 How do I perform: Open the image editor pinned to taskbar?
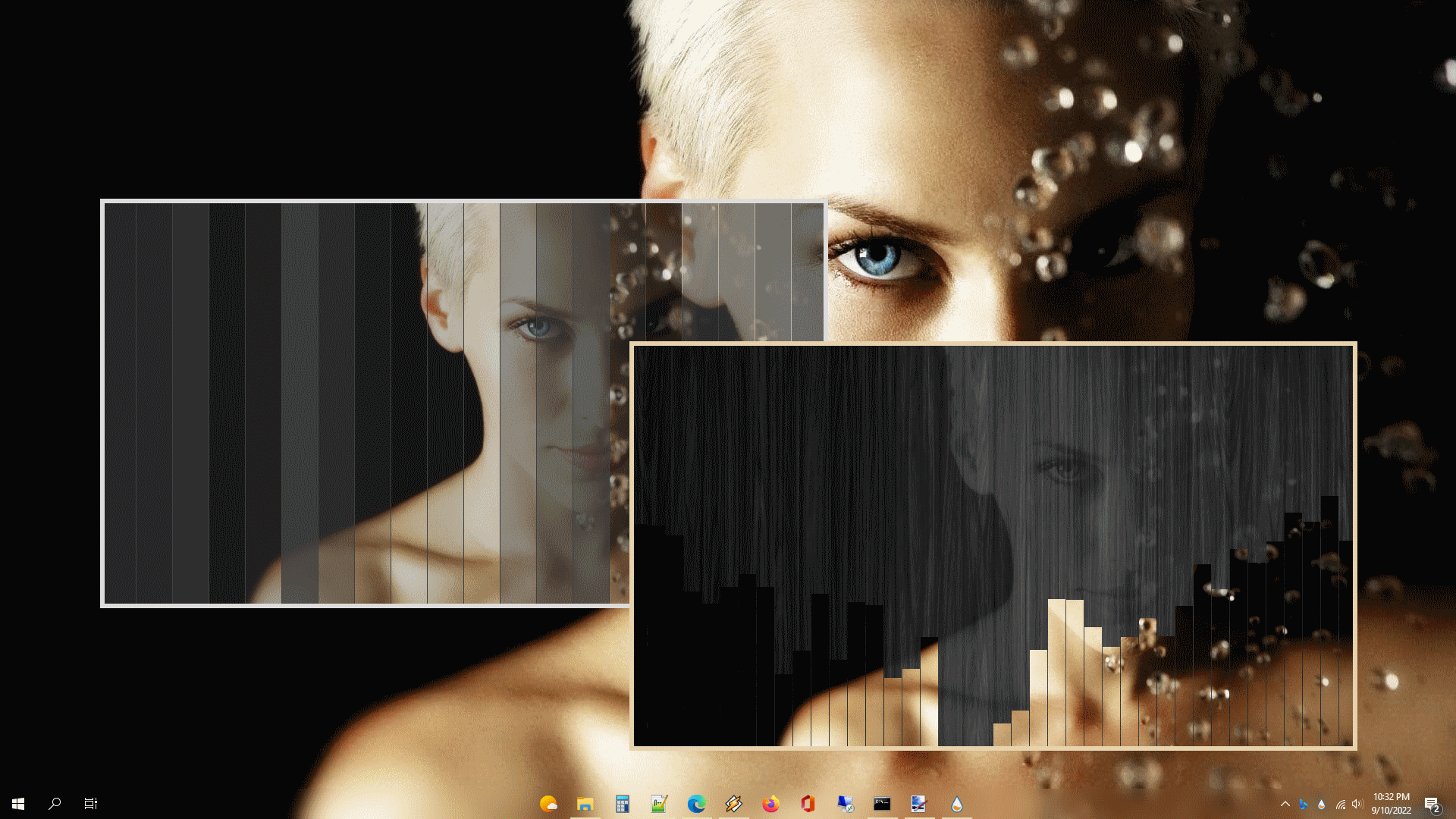918,805
